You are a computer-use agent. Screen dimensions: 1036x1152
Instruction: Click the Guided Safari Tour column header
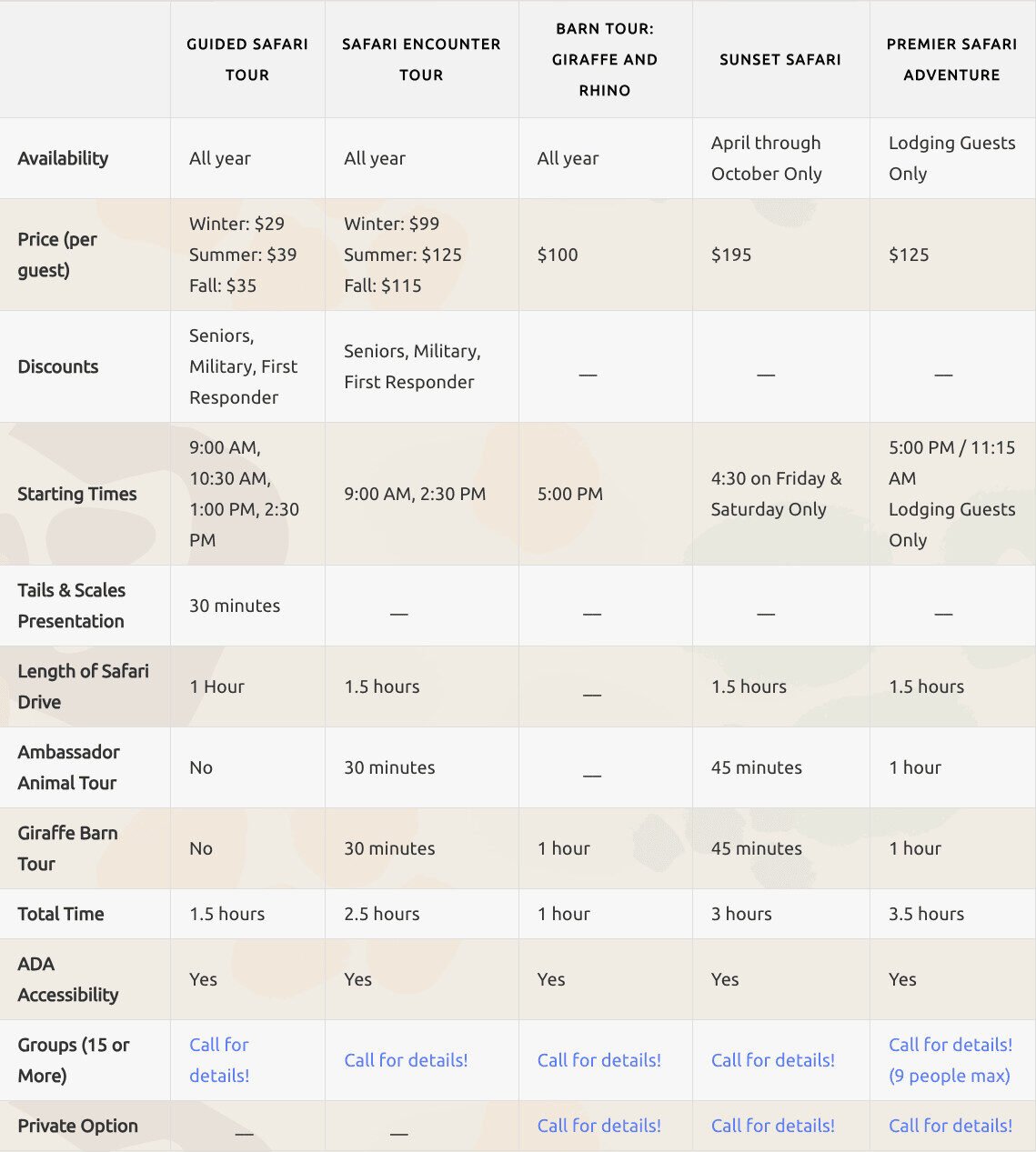click(x=247, y=59)
